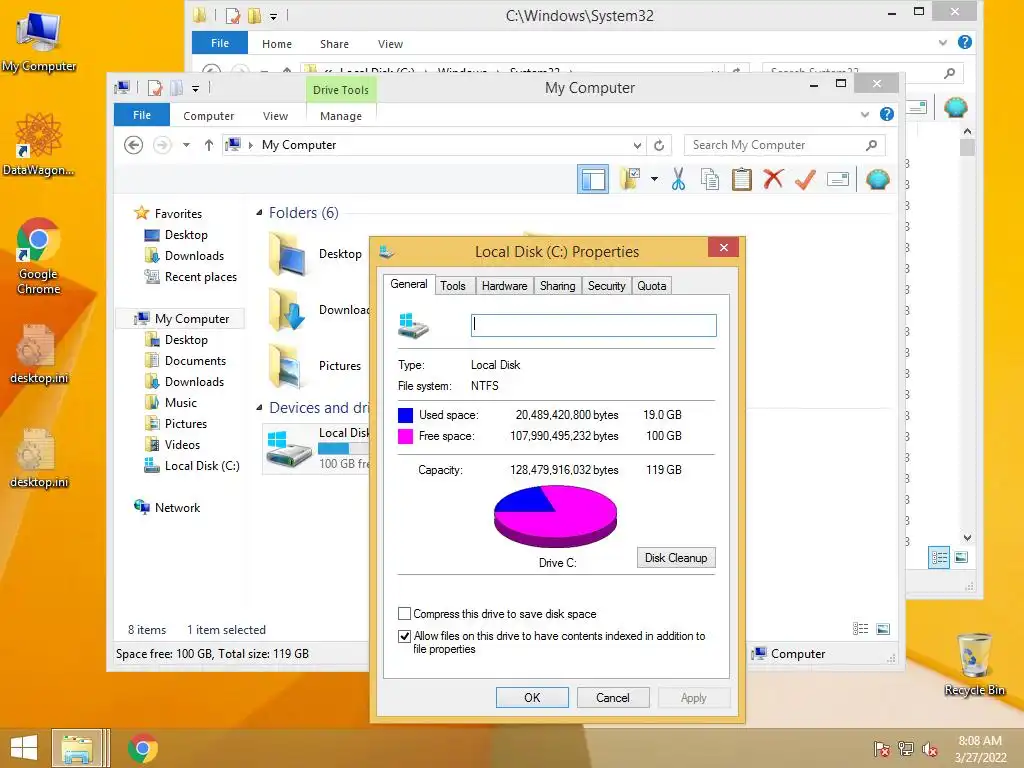The width and height of the screenshot is (1024, 768).
Task: Open the File menu in My Computer
Action: (x=142, y=115)
